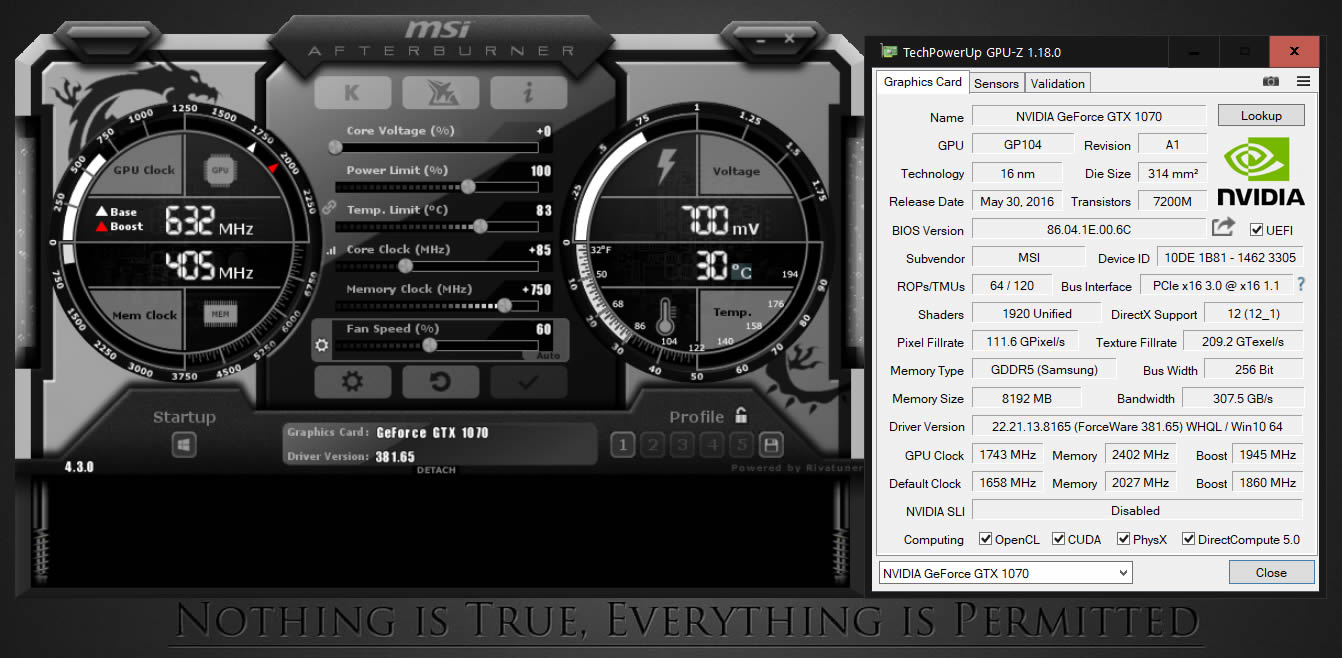Click the Bandwidth value 307.5 GB/s
Image resolution: width=1342 pixels, height=658 pixels.
tap(1243, 398)
